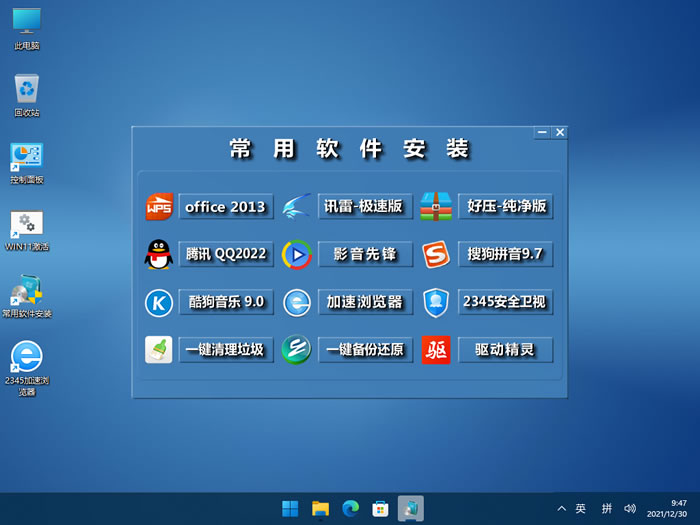Run 一键备份还原 button

[x=365, y=350]
